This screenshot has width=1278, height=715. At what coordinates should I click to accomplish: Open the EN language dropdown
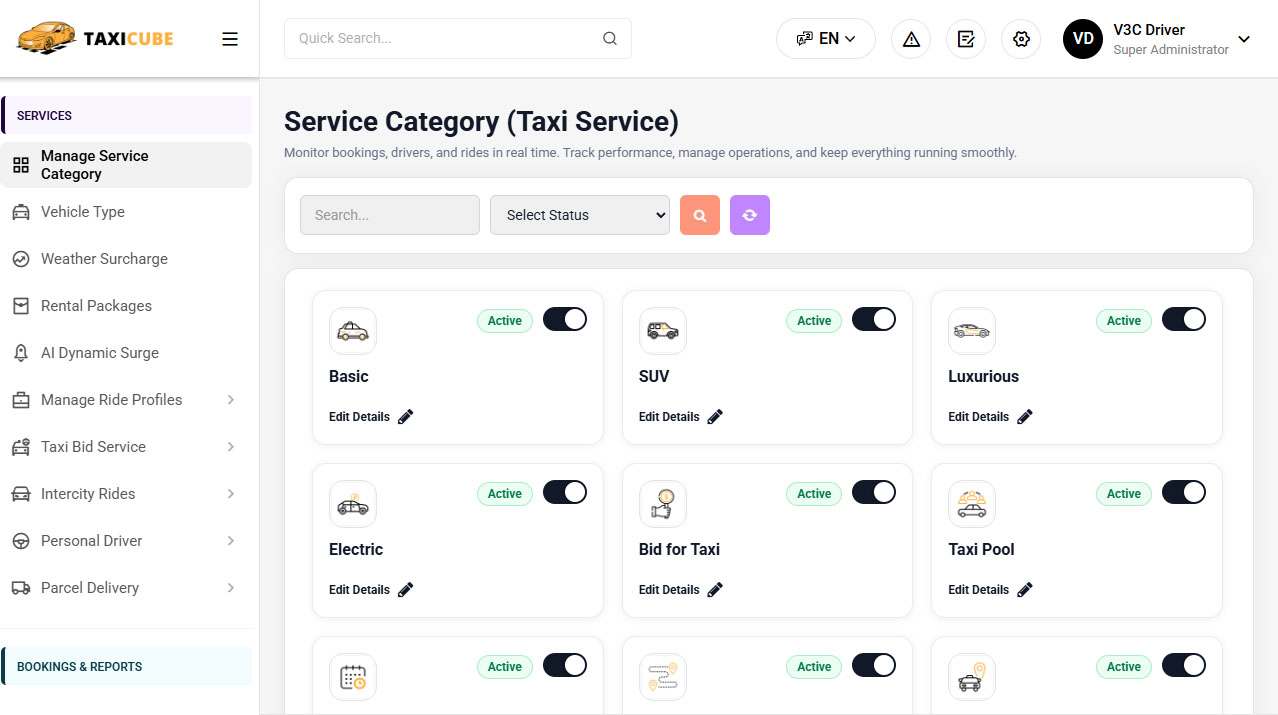point(826,39)
